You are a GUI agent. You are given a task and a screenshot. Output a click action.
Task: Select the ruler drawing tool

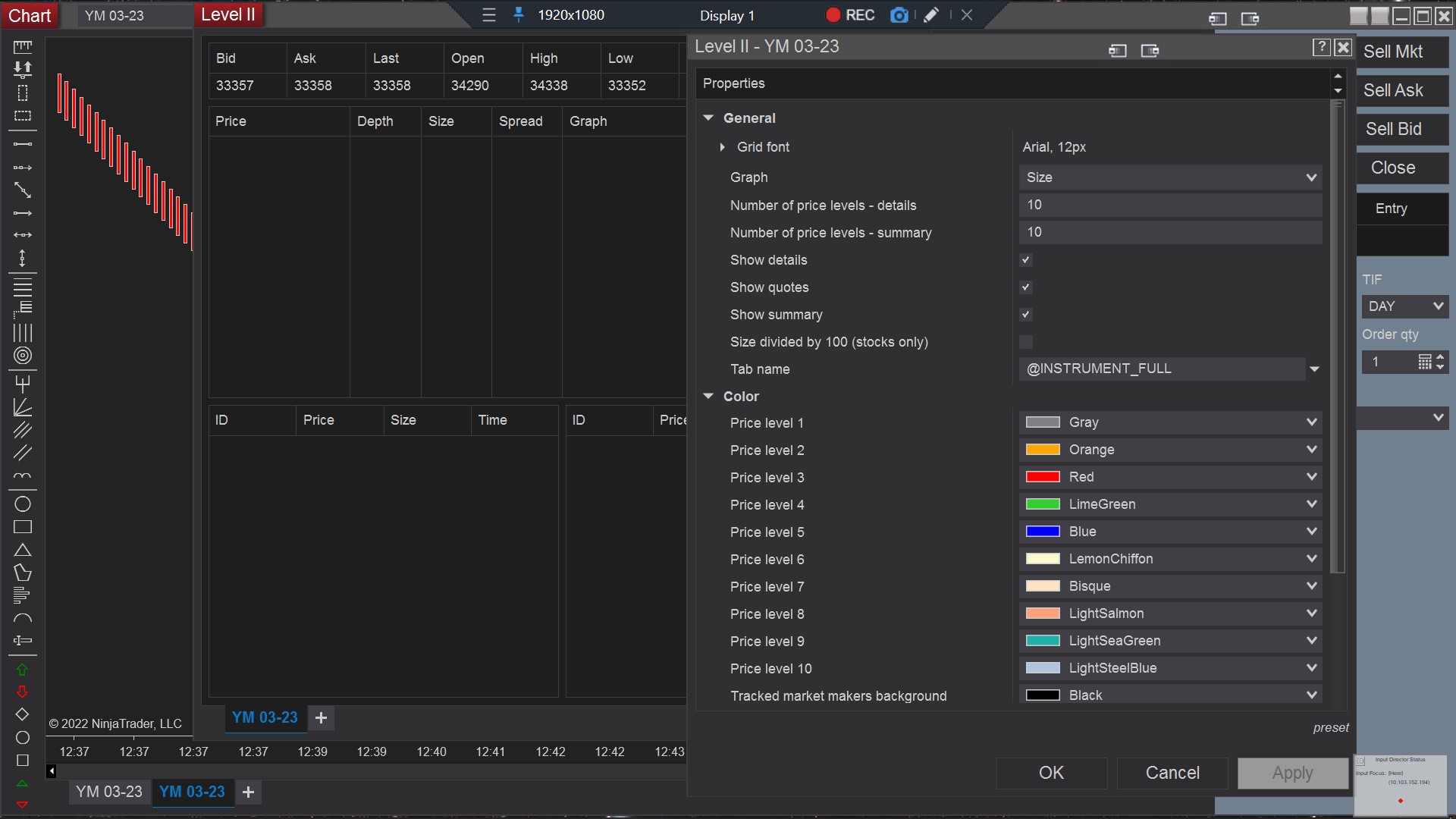pos(23,47)
